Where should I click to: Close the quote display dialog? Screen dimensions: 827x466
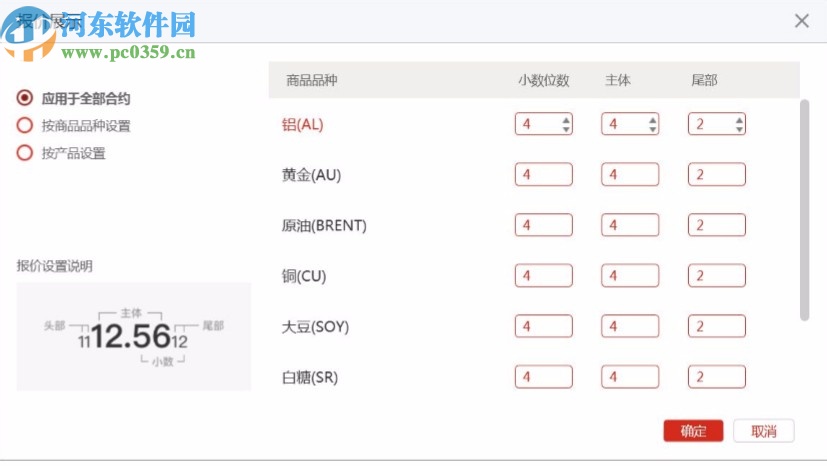(x=801, y=21)
